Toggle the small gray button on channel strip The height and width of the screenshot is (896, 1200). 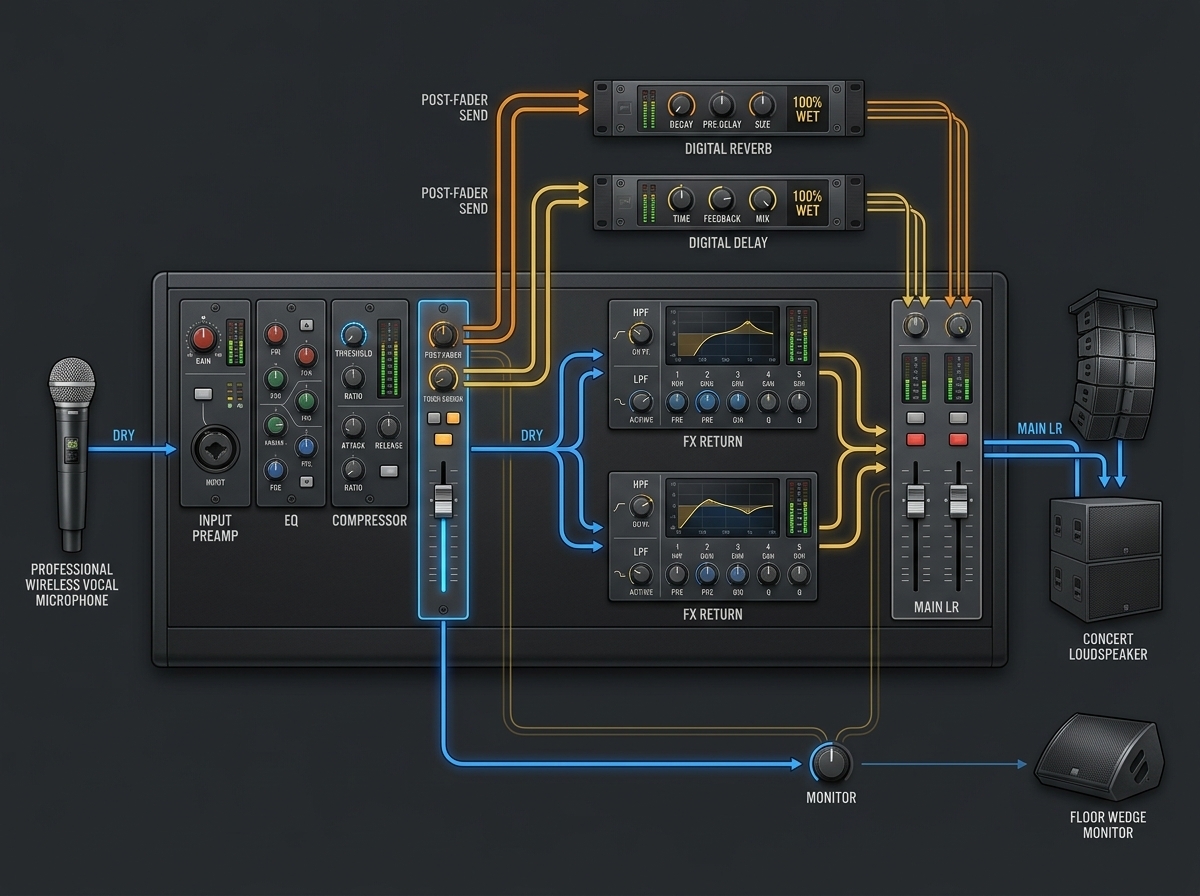pos(434,418)
